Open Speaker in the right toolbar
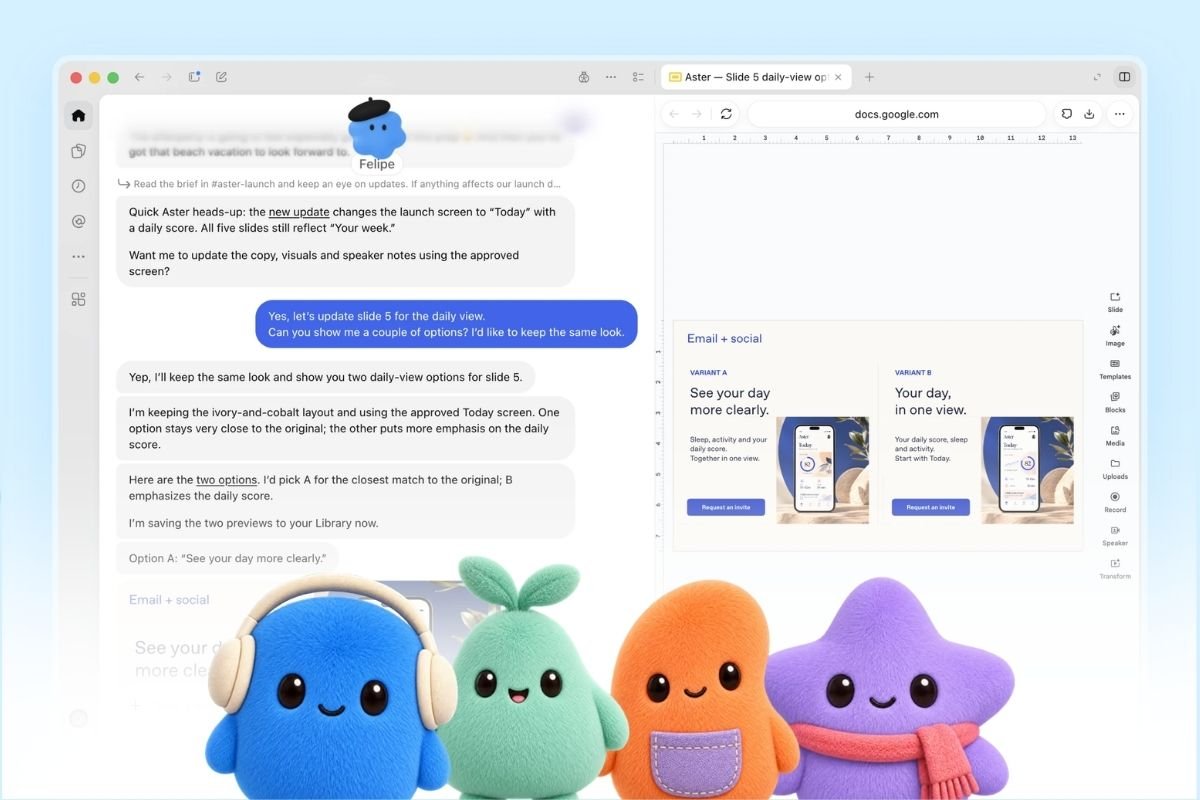This screenshot has height=800, width=1200. (x=1115, y=535)
